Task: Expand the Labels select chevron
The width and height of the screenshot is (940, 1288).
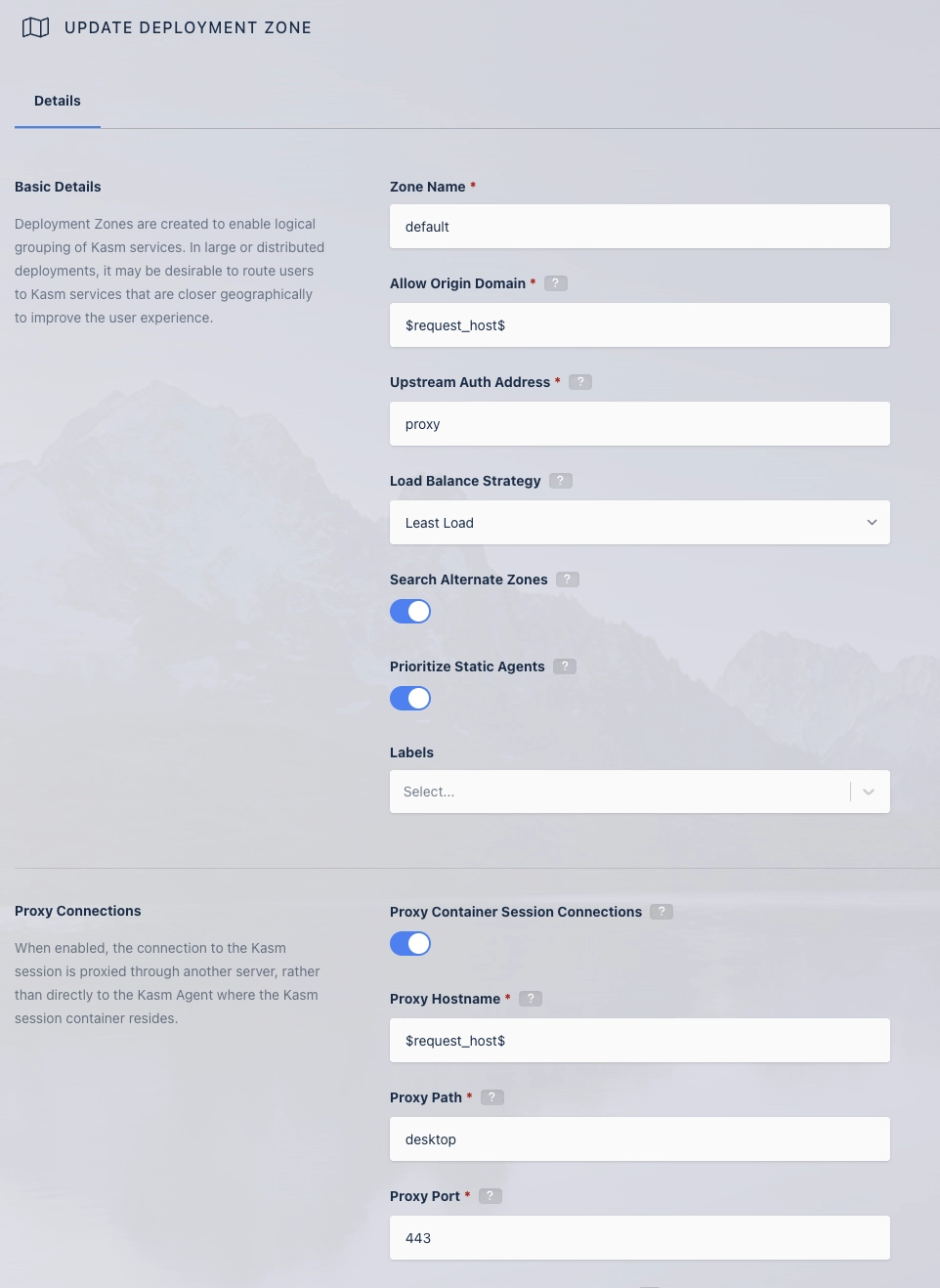Action: tap(869, 792)
